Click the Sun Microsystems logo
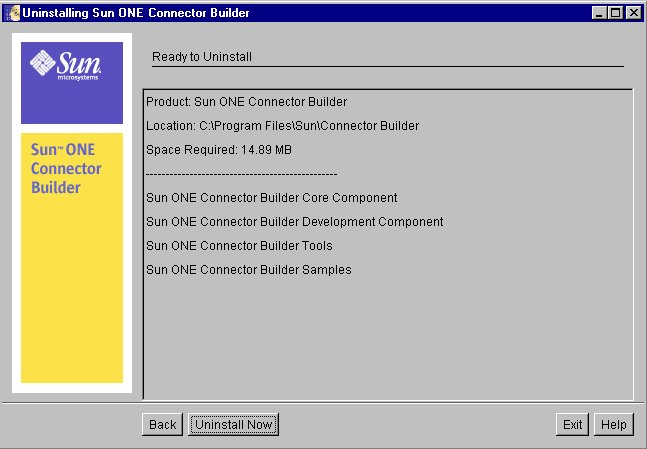 point(66,65)
